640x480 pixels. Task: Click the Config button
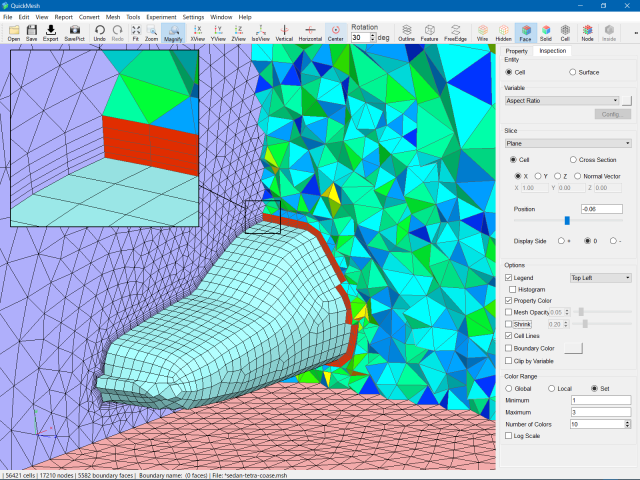[612, 115]
